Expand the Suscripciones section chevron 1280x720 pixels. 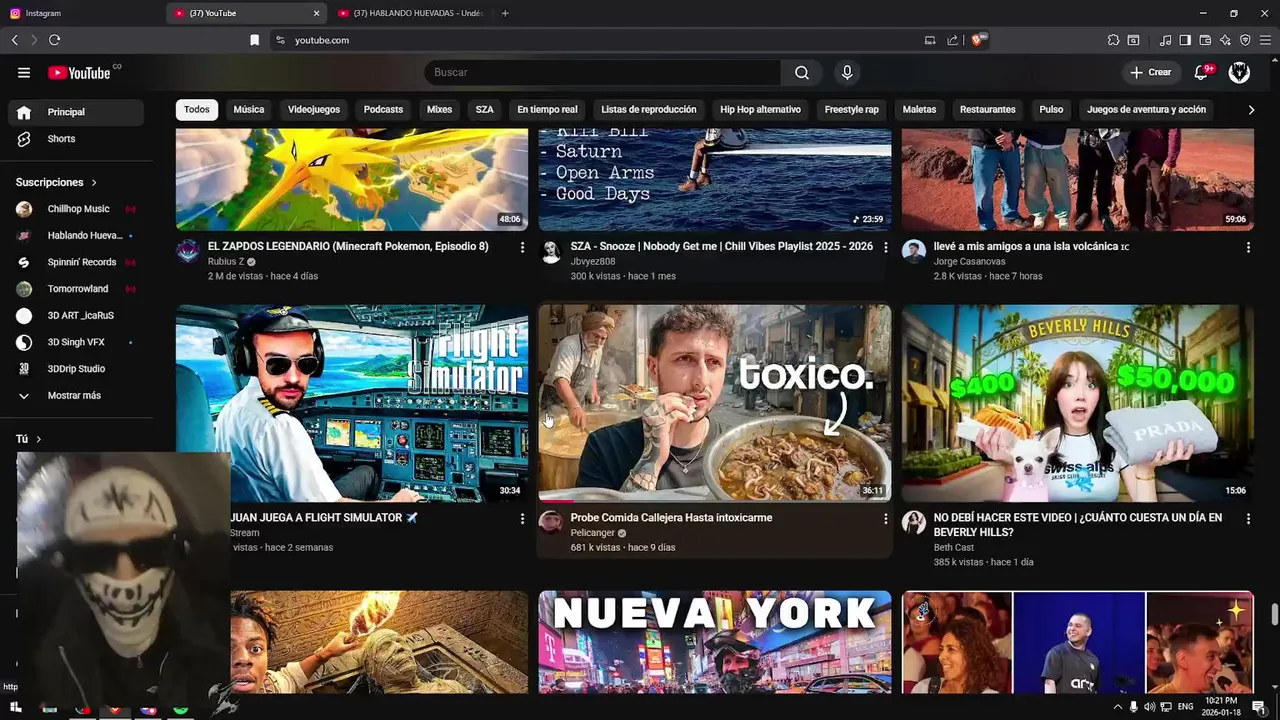coord(94,183)
